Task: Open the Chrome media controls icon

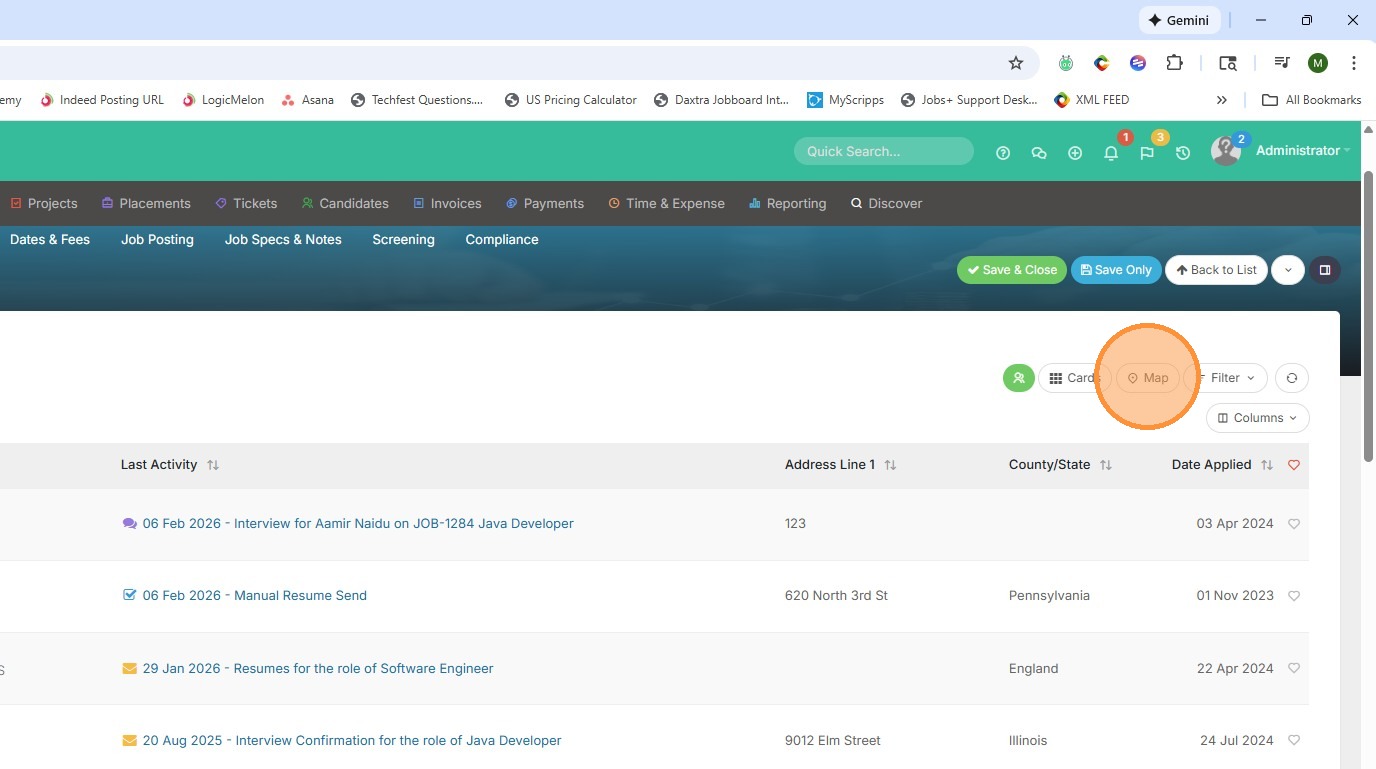Action: click(1282, 63)
